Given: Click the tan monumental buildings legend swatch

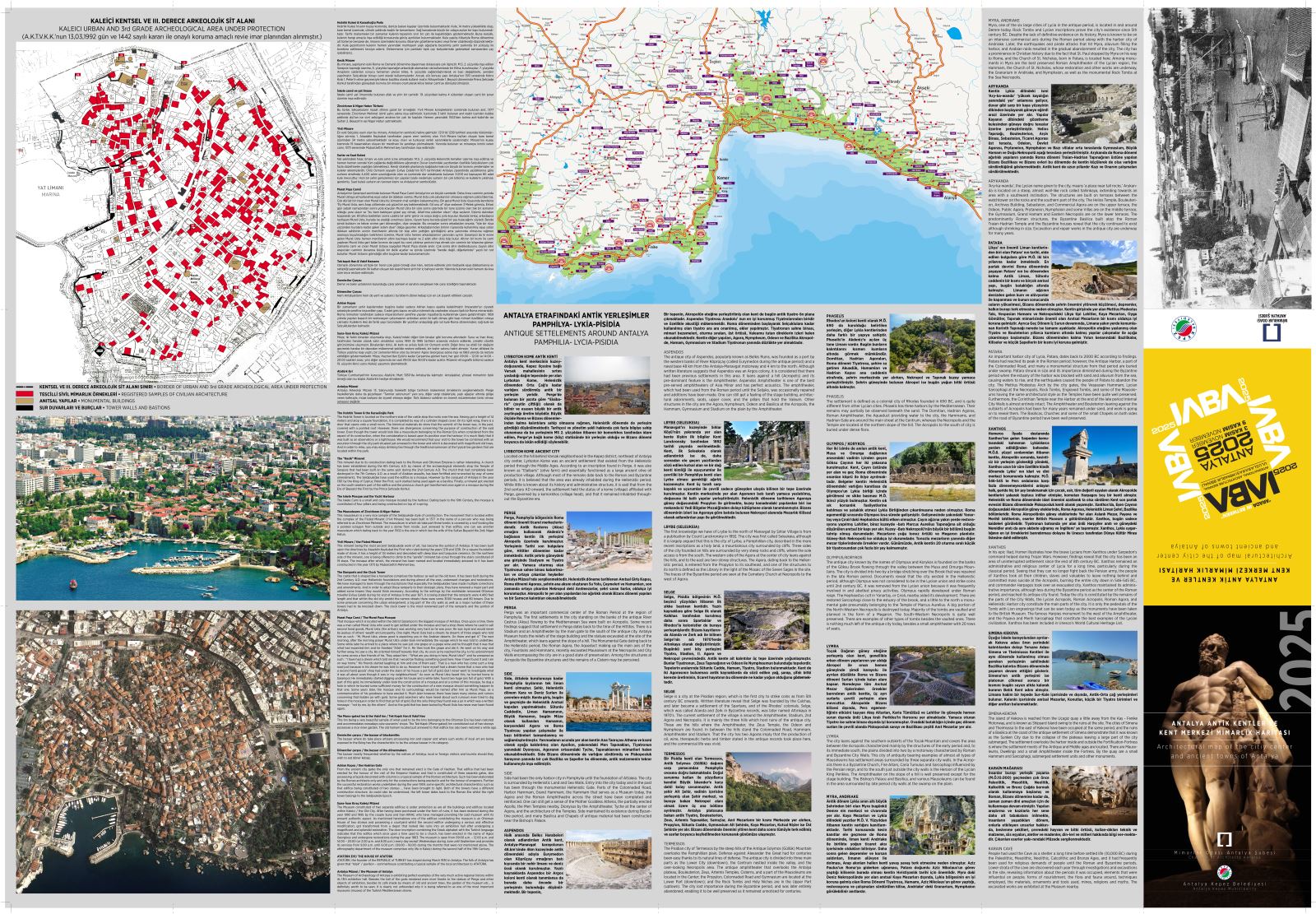Looking at the screenshot, I should (x=26, y=399).
